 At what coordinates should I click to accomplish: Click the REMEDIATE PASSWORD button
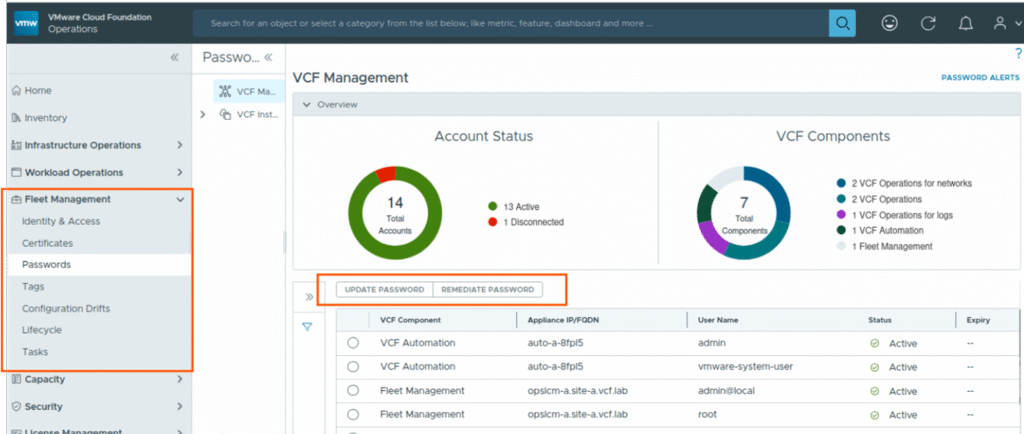[x=488, y=290]
